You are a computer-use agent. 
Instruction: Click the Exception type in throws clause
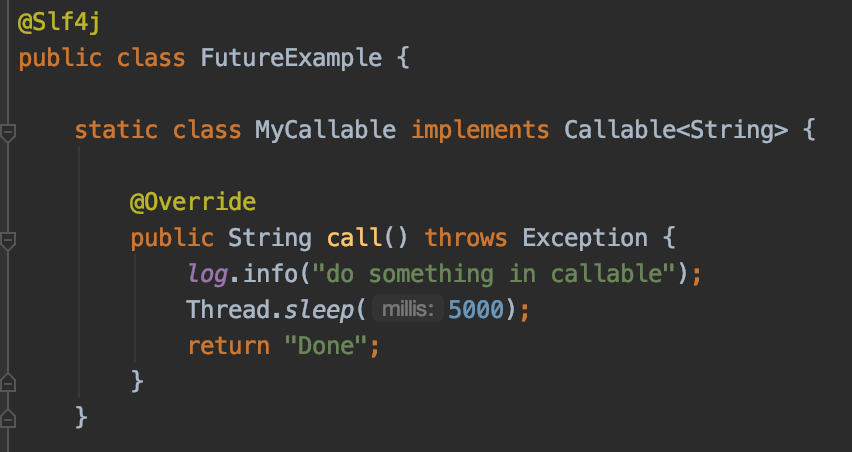pyautogui.click(x=585, y=238)
